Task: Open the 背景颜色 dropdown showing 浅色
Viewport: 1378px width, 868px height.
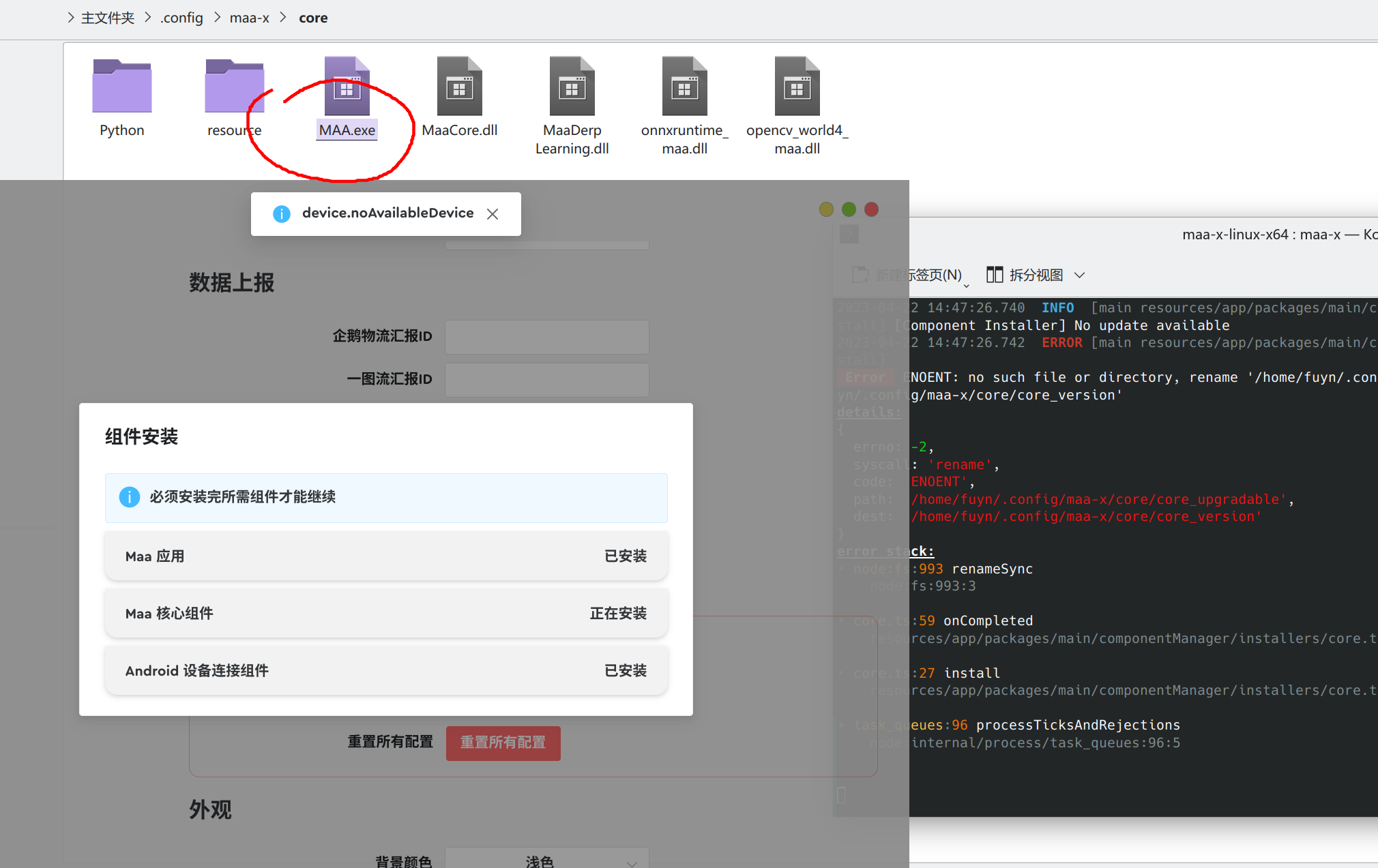Action: pyautogui.click(x=546, y=859)
